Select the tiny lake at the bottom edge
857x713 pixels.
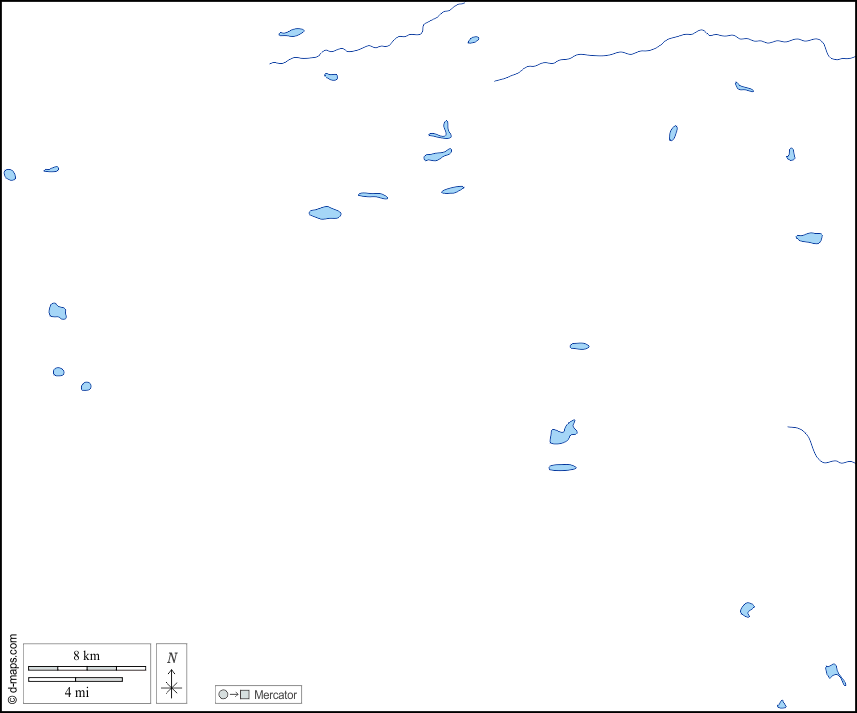(781, 705)
